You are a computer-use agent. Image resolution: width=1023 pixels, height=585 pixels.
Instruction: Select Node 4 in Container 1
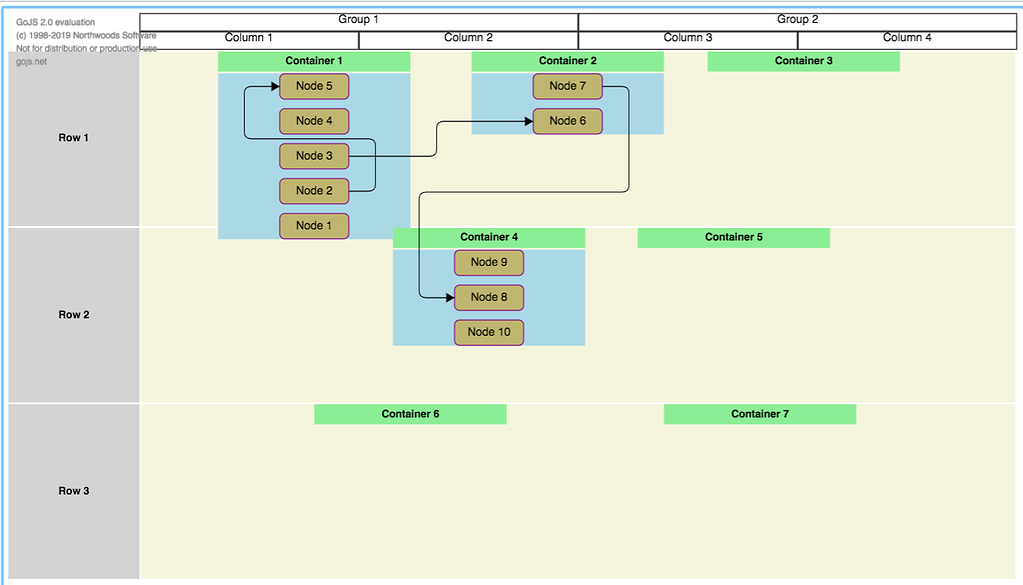313,121
